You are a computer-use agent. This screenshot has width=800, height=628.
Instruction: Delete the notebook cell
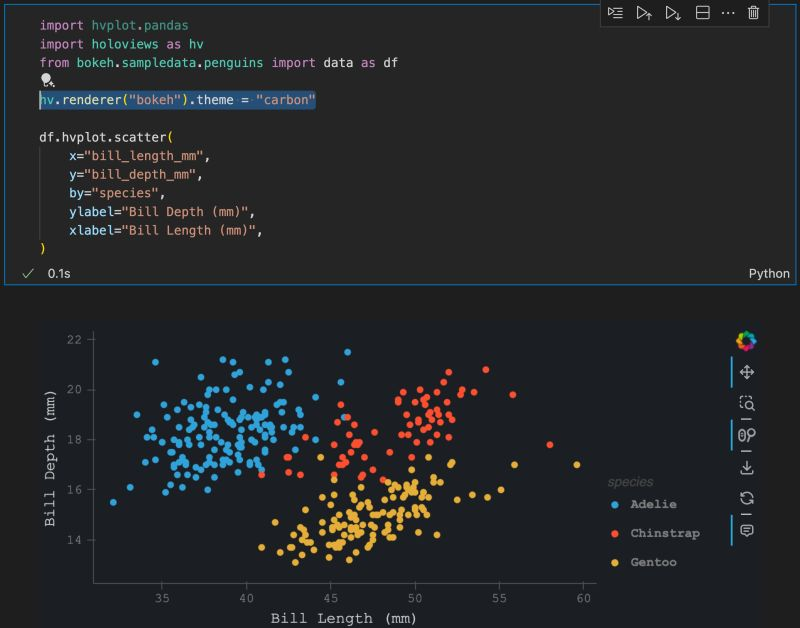tap(753, 14)
